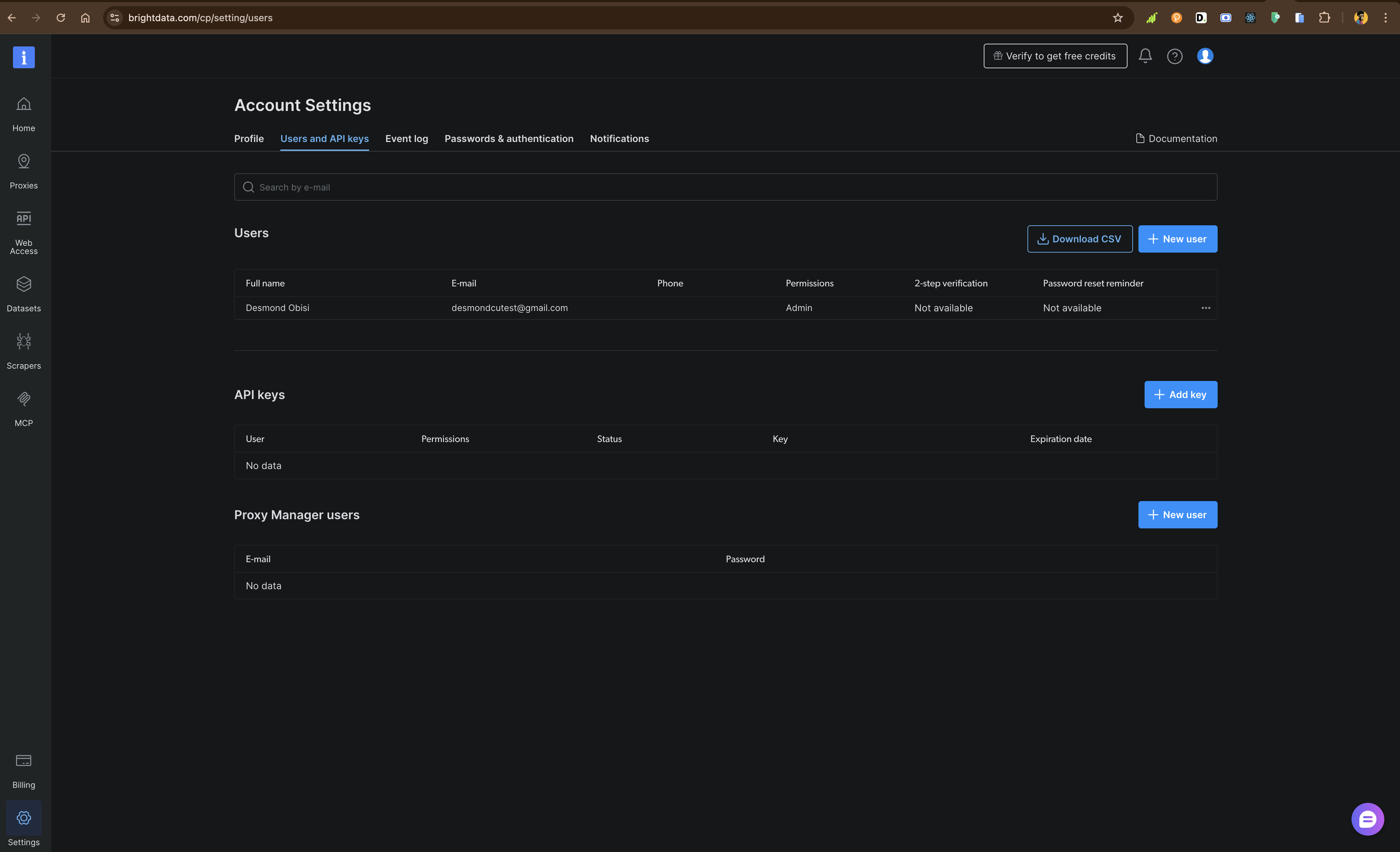Switch to the Event log tab

click(x=406, y=139)
